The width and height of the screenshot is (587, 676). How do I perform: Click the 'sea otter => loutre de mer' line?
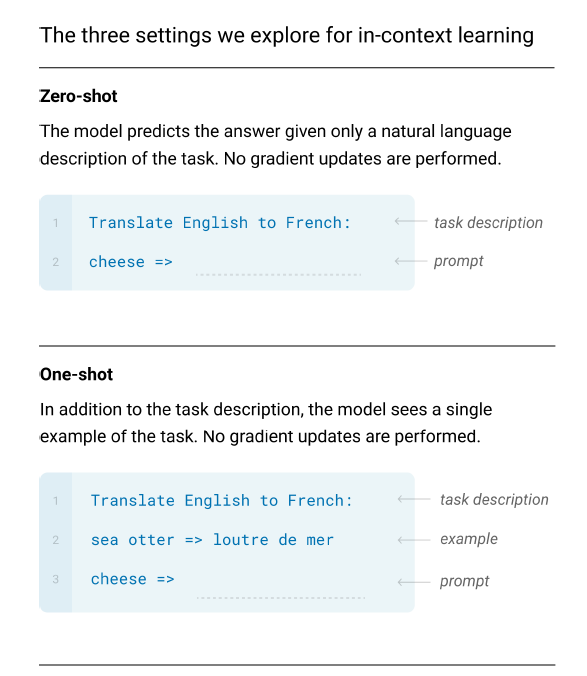tap(212, 540)
